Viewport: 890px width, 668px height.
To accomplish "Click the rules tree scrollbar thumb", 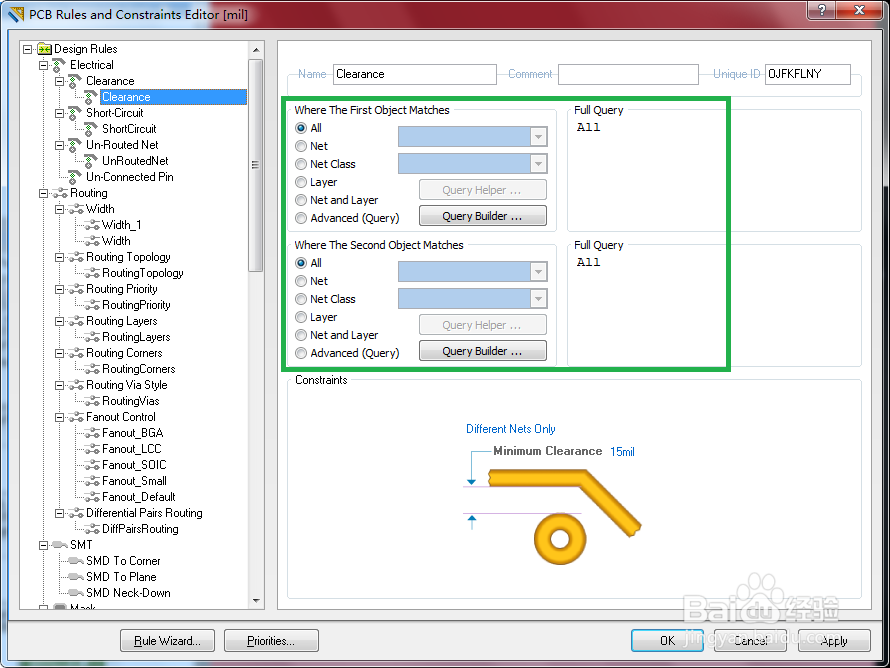I will pyautogui.click(x=255, y=165).
